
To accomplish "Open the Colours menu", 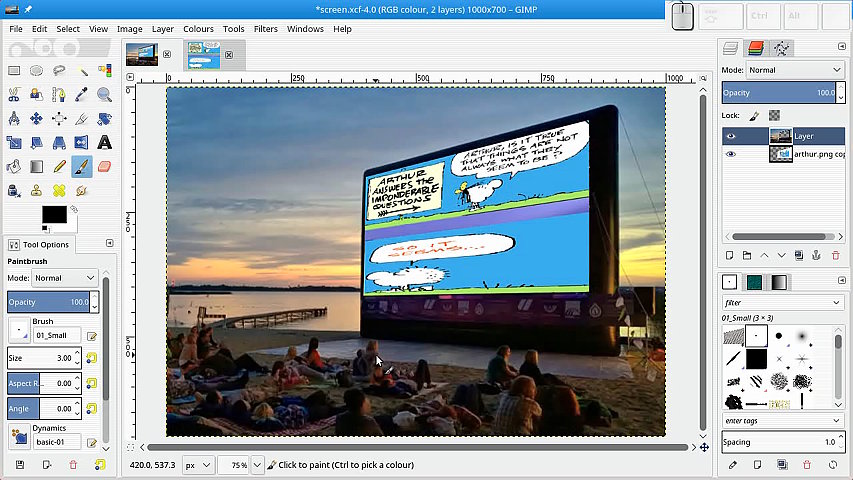I will tap(198, 29).
